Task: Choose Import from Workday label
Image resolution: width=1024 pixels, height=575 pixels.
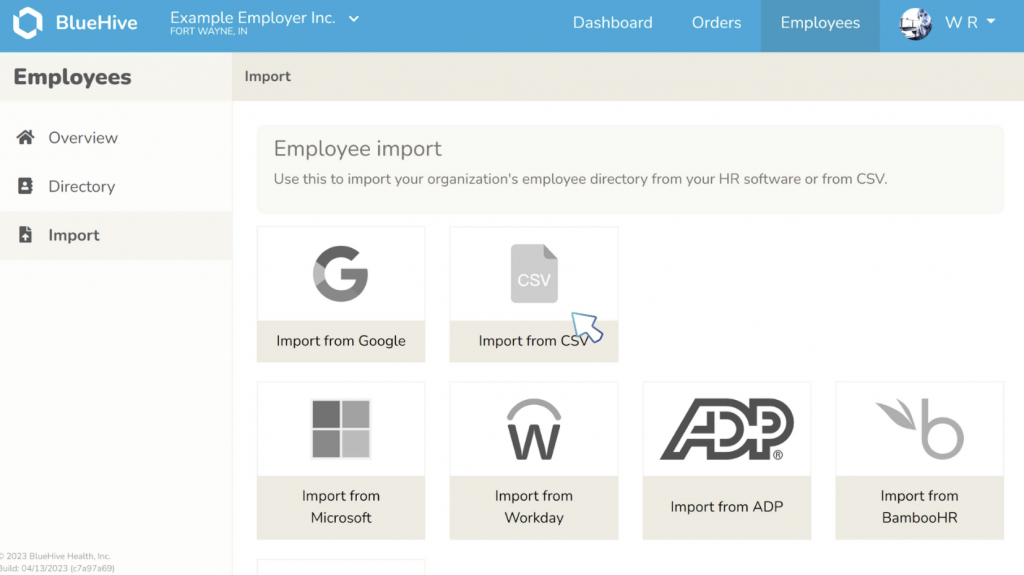Action: (x=534, y=506)
